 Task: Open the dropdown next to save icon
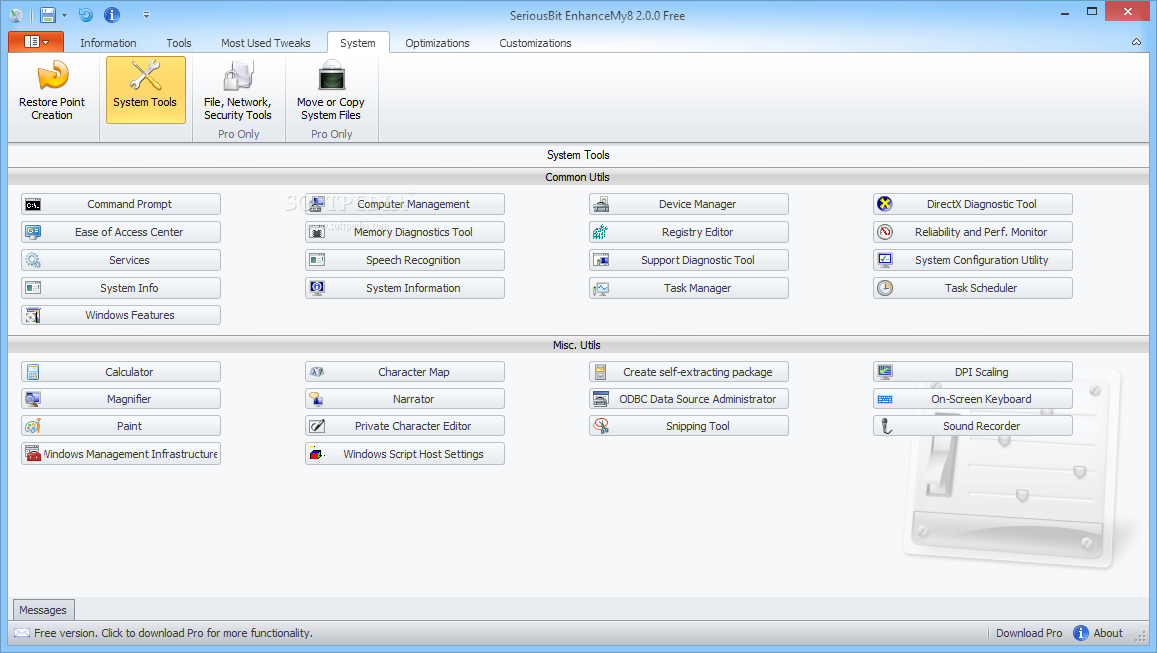[64, 15]
